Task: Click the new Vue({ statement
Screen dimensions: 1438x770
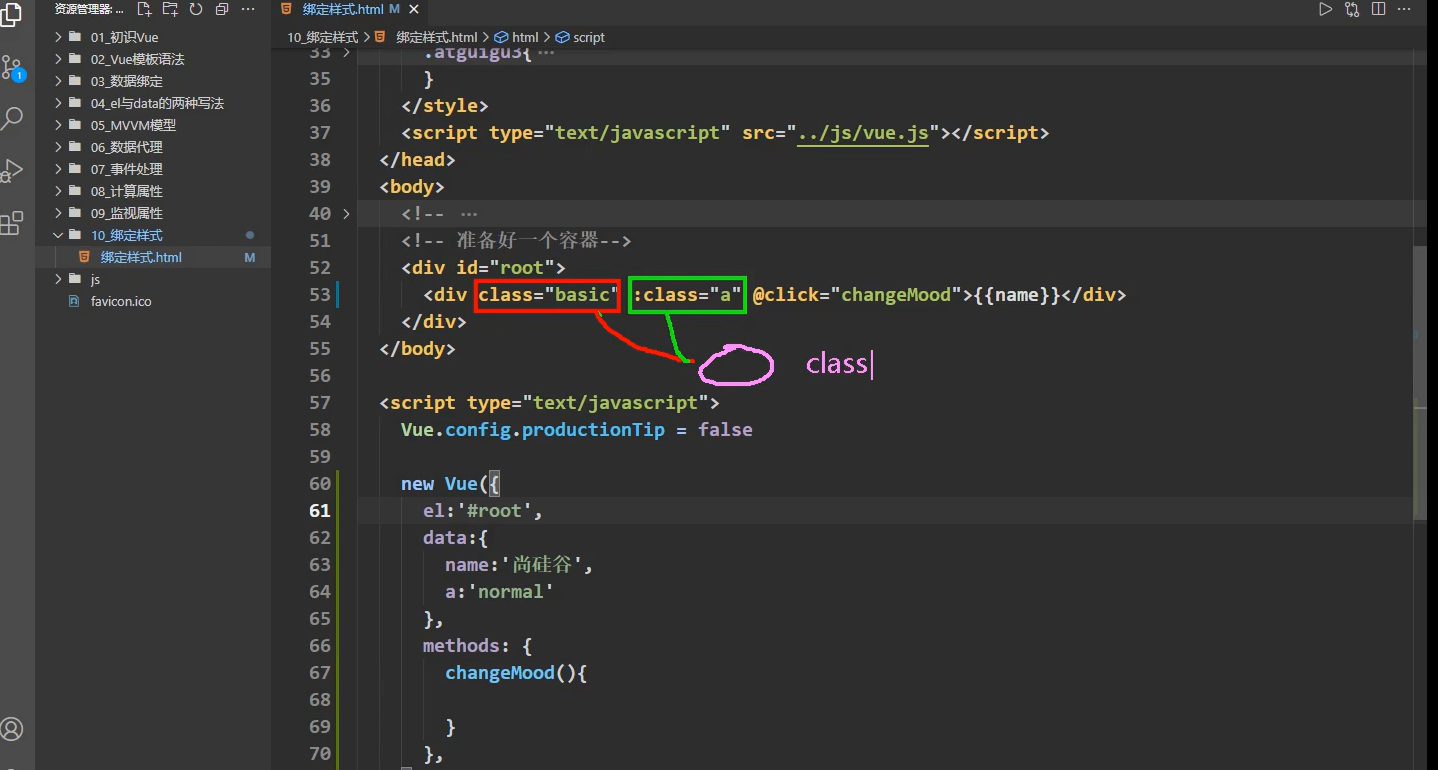Action: [450, 483]
